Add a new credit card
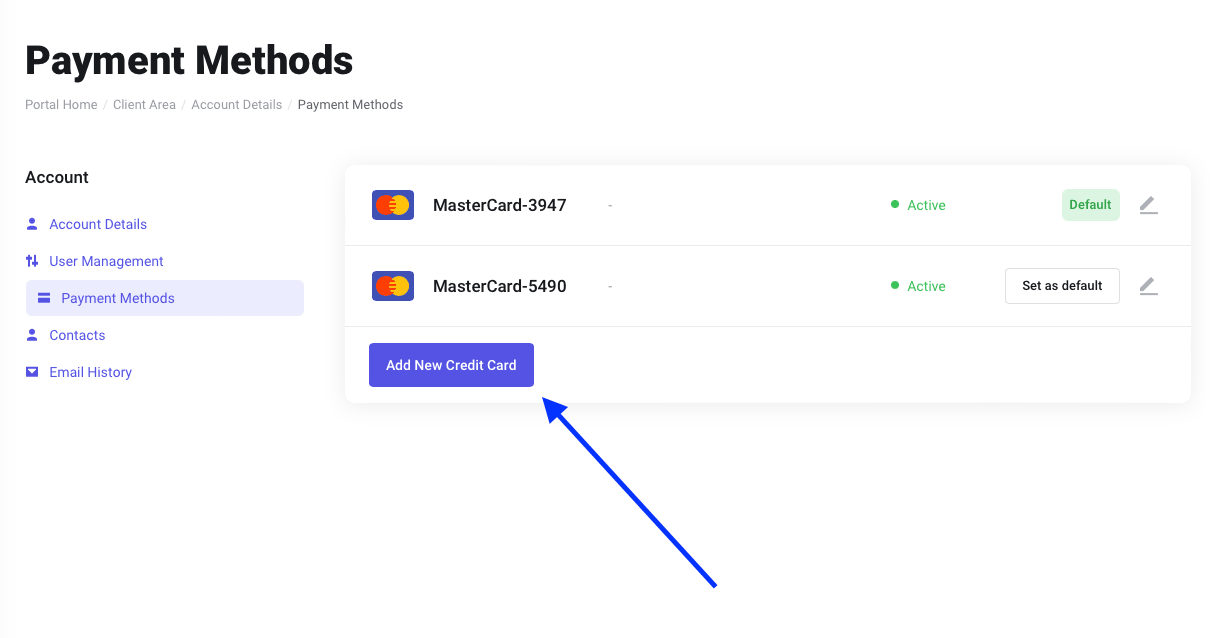 [451, 365]
